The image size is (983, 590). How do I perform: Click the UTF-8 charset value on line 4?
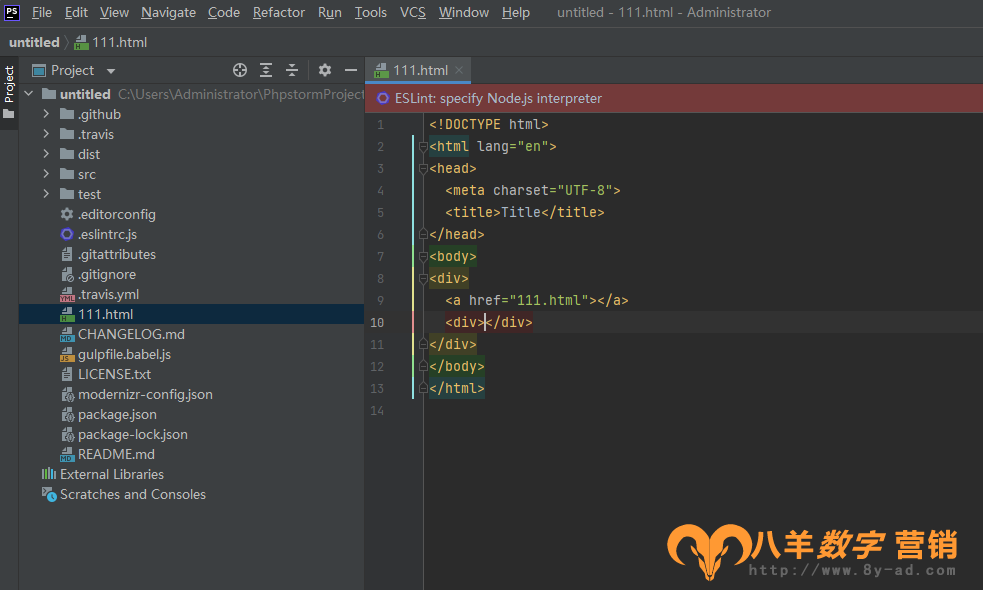click(584, 191)
